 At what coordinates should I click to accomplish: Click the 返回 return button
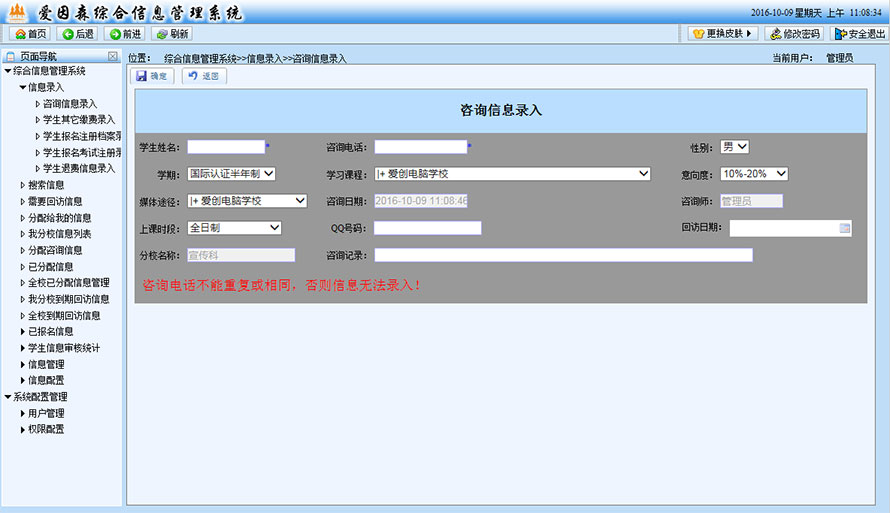pos(203,76)
